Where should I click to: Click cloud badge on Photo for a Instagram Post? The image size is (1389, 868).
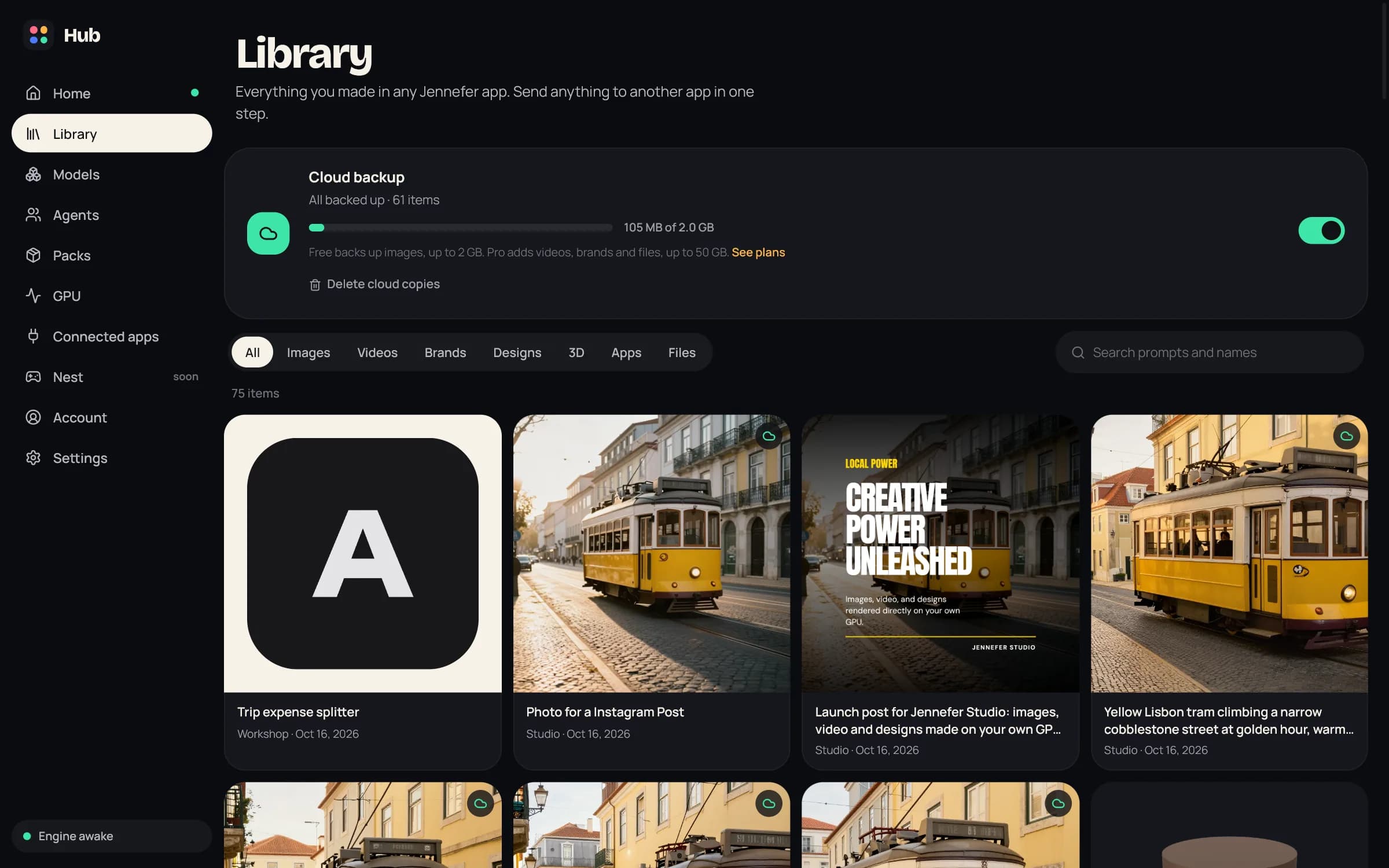(769, 436)
